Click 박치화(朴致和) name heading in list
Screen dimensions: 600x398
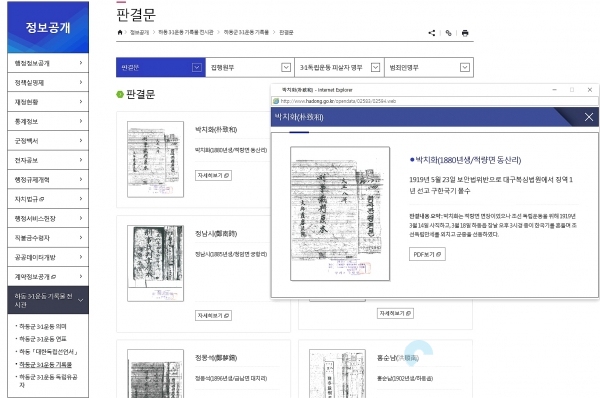tap(216, 130)
